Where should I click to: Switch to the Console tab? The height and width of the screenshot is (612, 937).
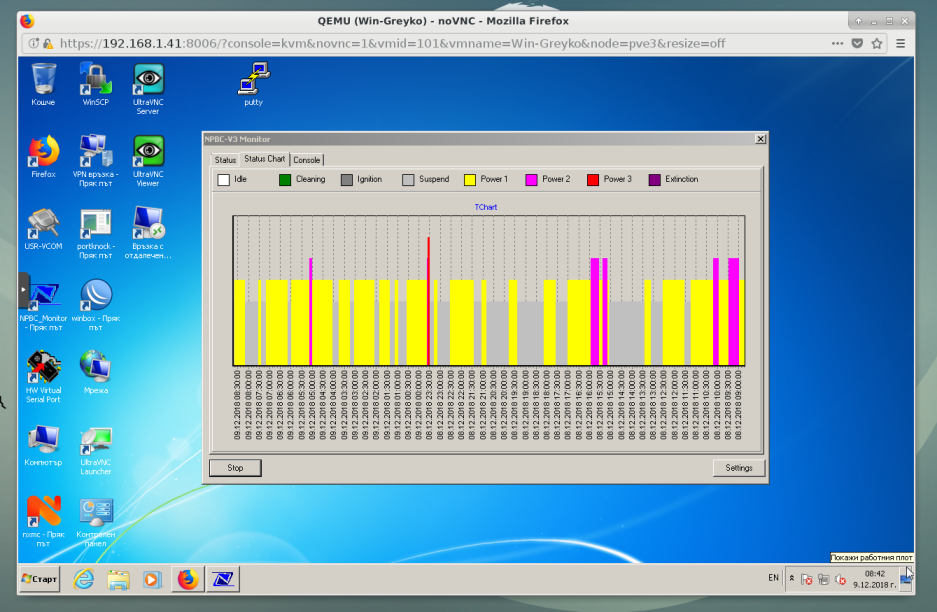[307, 160]
